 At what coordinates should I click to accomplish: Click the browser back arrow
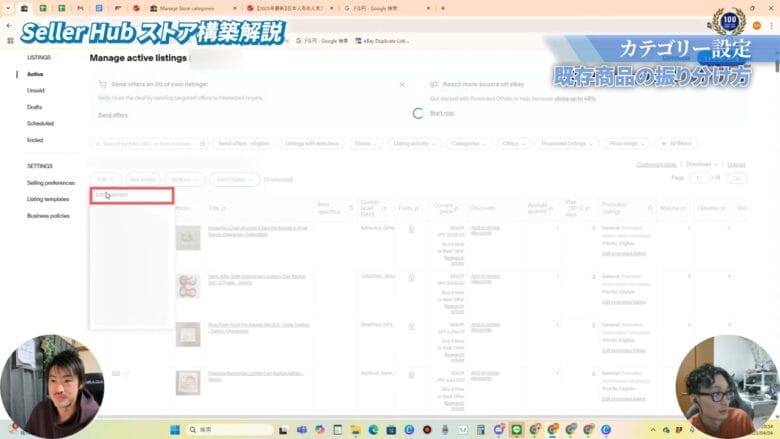[9, 25]
